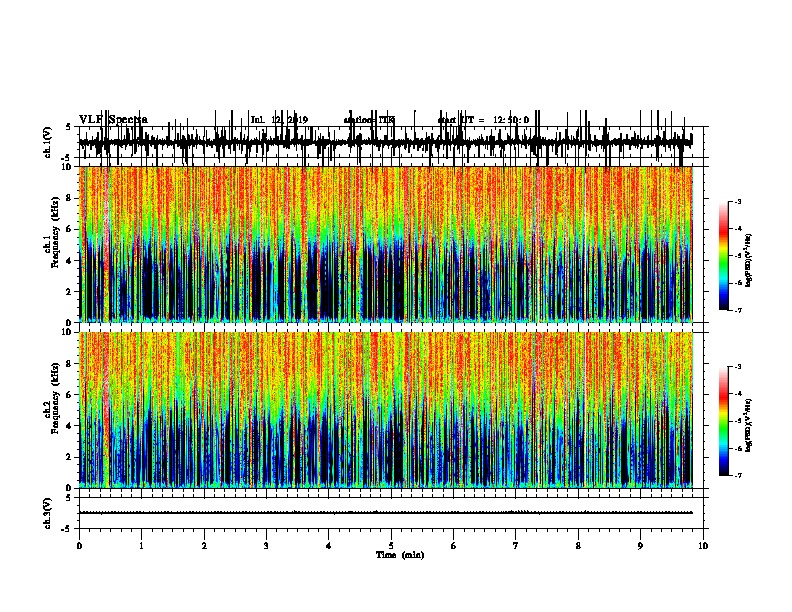Click the "ch.3(V)" axis label
Screen dimensions: 792x612
pos(47,513)
